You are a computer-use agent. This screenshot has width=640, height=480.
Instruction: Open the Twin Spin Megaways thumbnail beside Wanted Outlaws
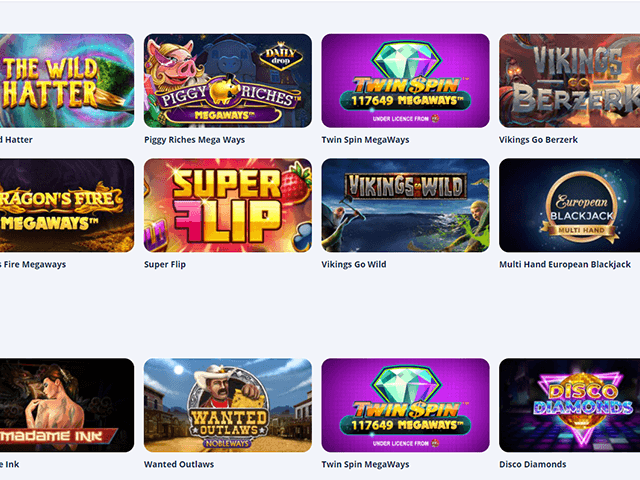click(405, 405)
